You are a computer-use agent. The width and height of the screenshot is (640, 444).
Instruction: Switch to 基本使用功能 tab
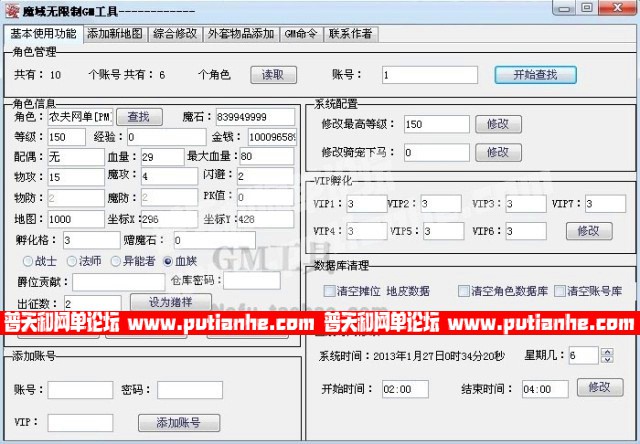coord(43,33)
